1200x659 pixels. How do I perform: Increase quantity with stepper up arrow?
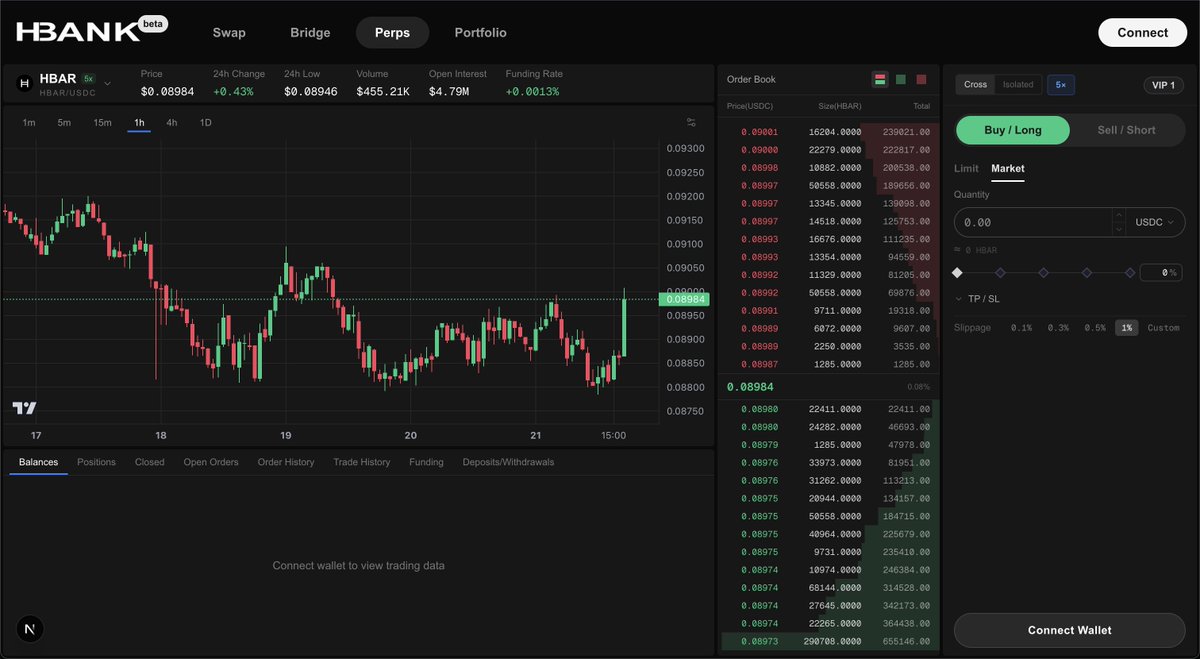click(x=1119, y=215)
